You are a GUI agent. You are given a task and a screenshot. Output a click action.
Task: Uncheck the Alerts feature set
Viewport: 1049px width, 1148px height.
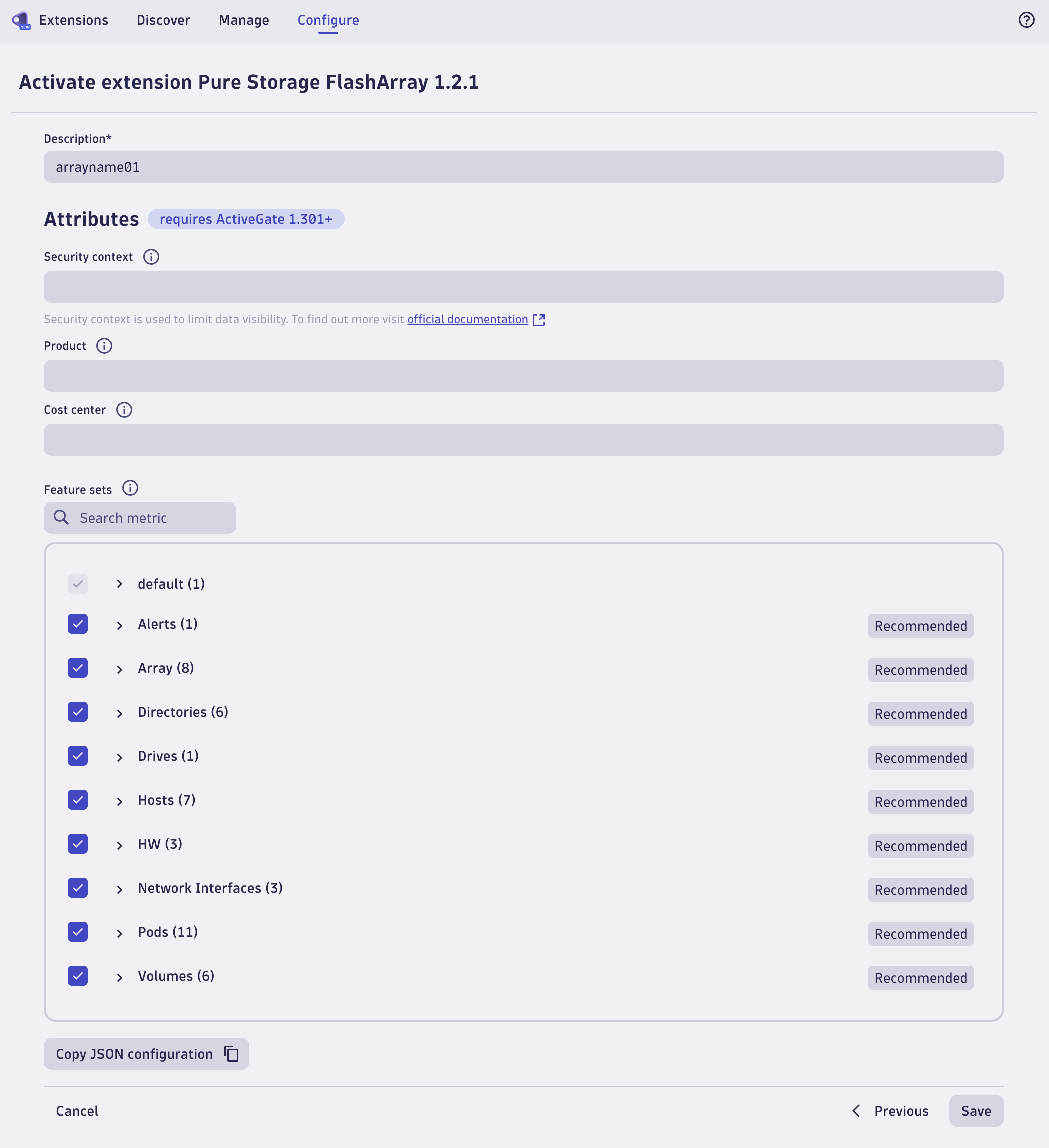(x=78, y=624)
